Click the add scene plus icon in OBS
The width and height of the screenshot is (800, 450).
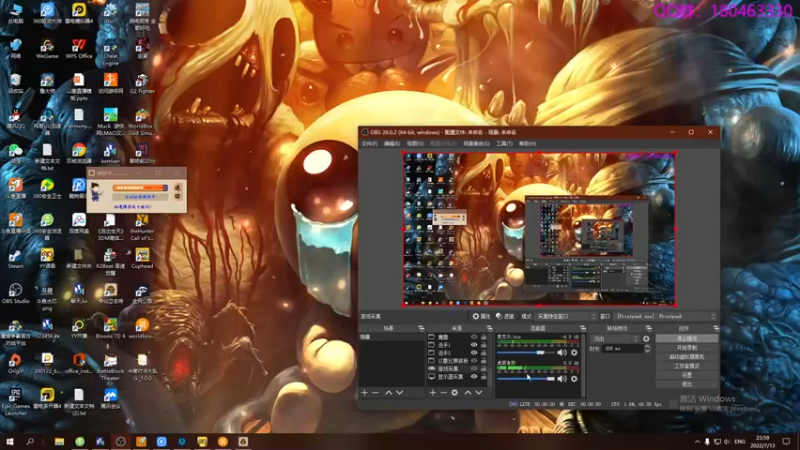click(364, 392)
